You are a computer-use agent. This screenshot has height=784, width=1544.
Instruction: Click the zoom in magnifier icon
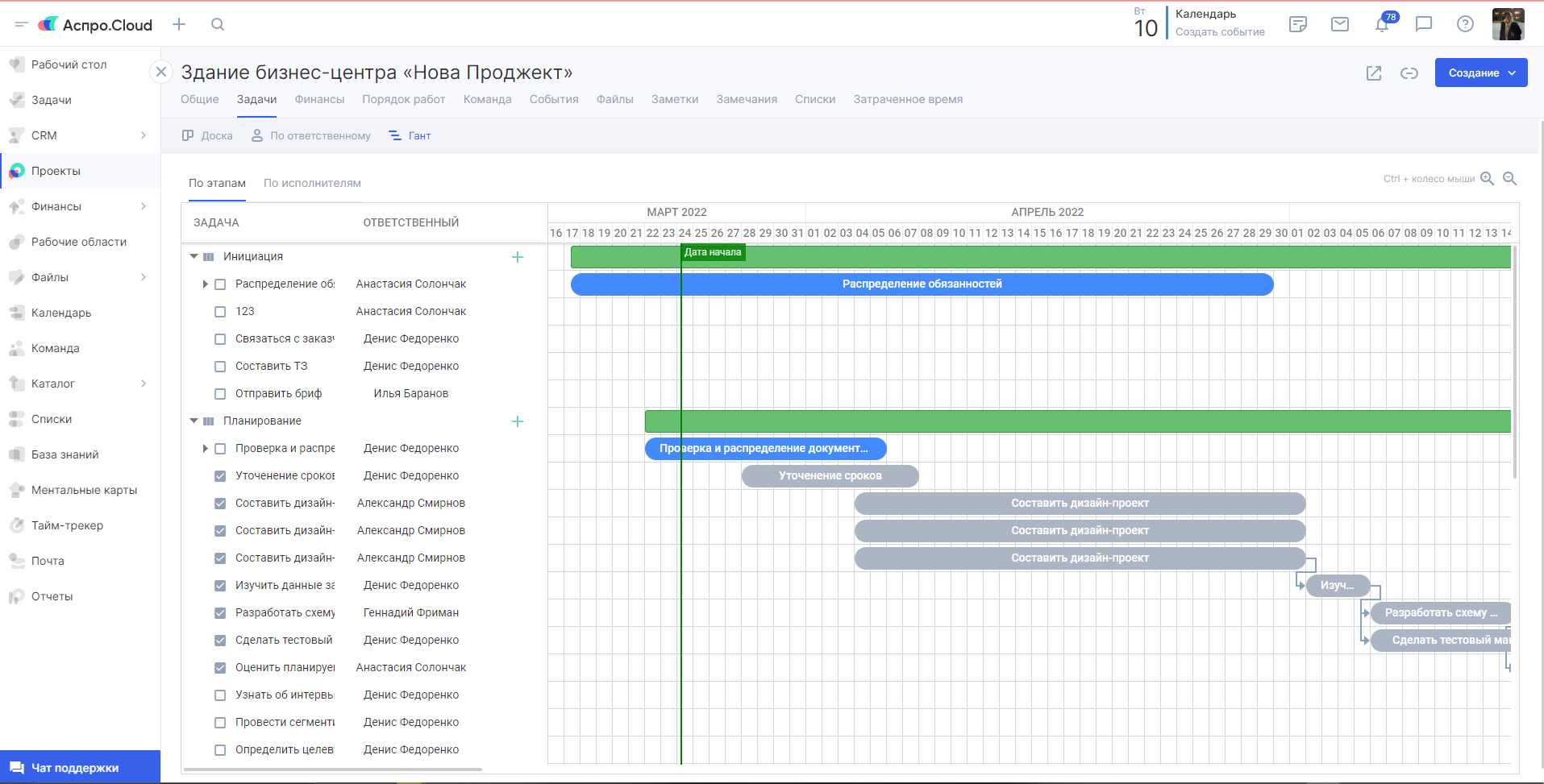(1488, 179)
